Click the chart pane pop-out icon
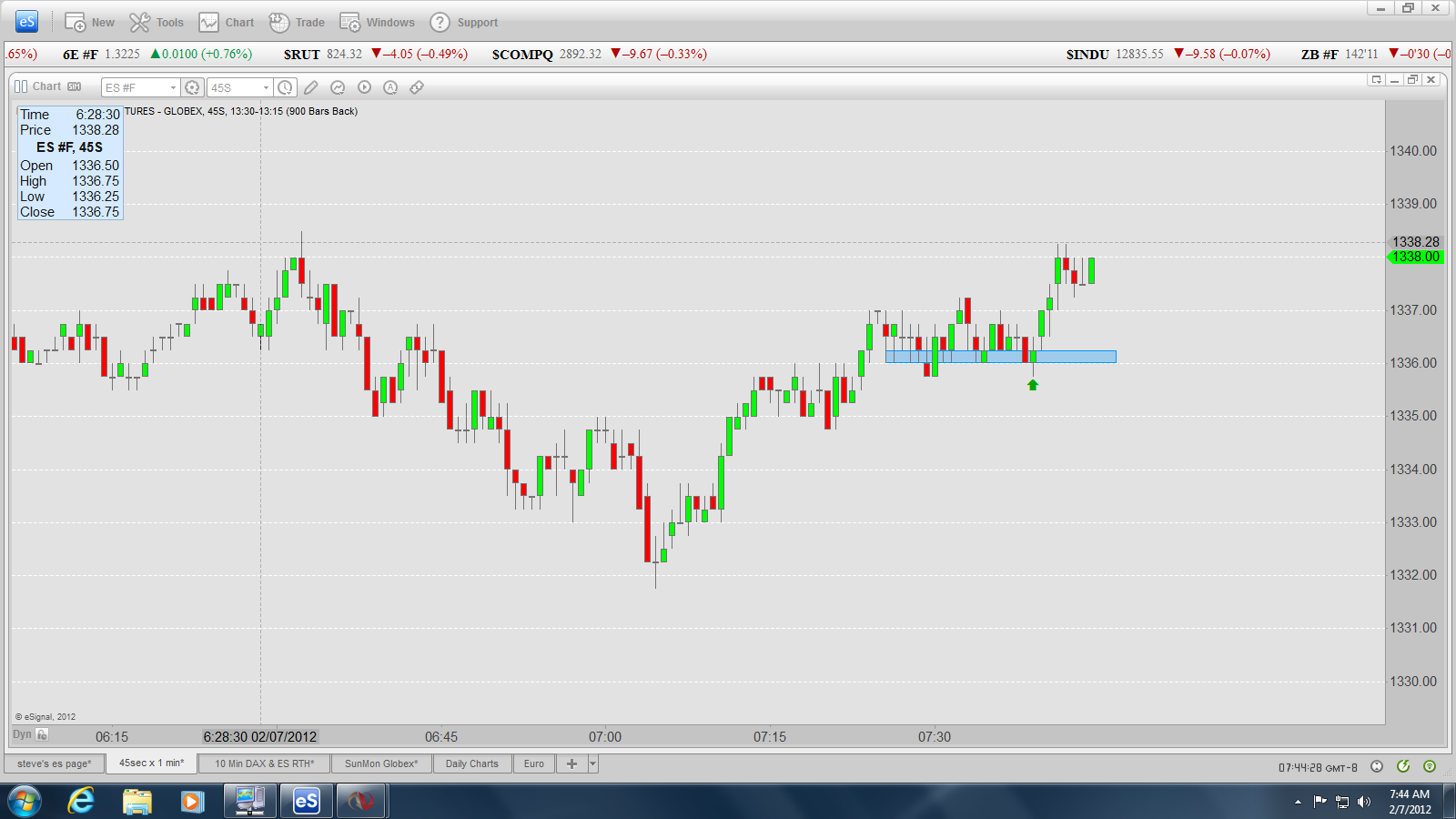This screenshot has width=1456, height=819. pyautogui.click(x=1376, y=80)
